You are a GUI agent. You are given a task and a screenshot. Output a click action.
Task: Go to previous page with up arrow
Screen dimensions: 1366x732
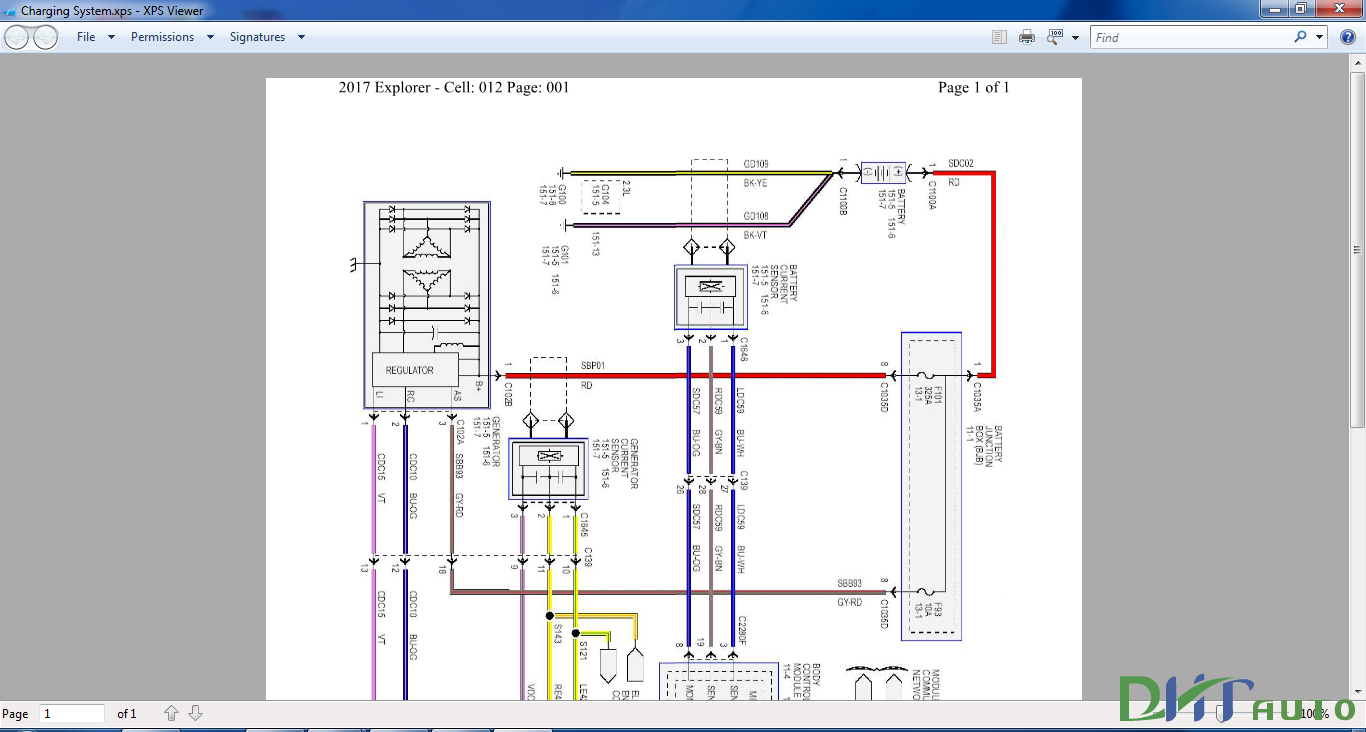pos(171,713)
